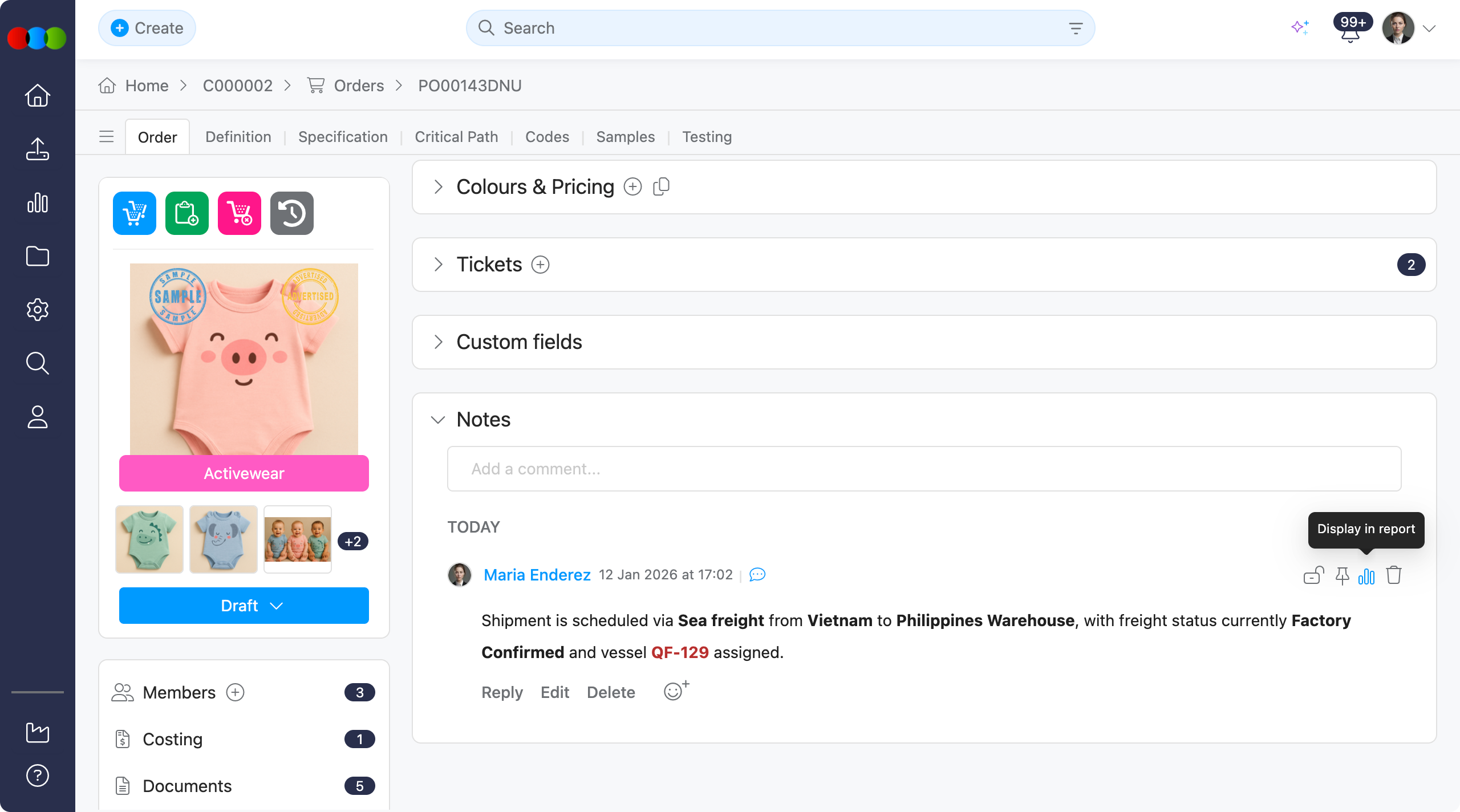Open the Samples tab
Image resolution: width=1460 pixels, height=812 pixels.
click(x=625, y=137)
